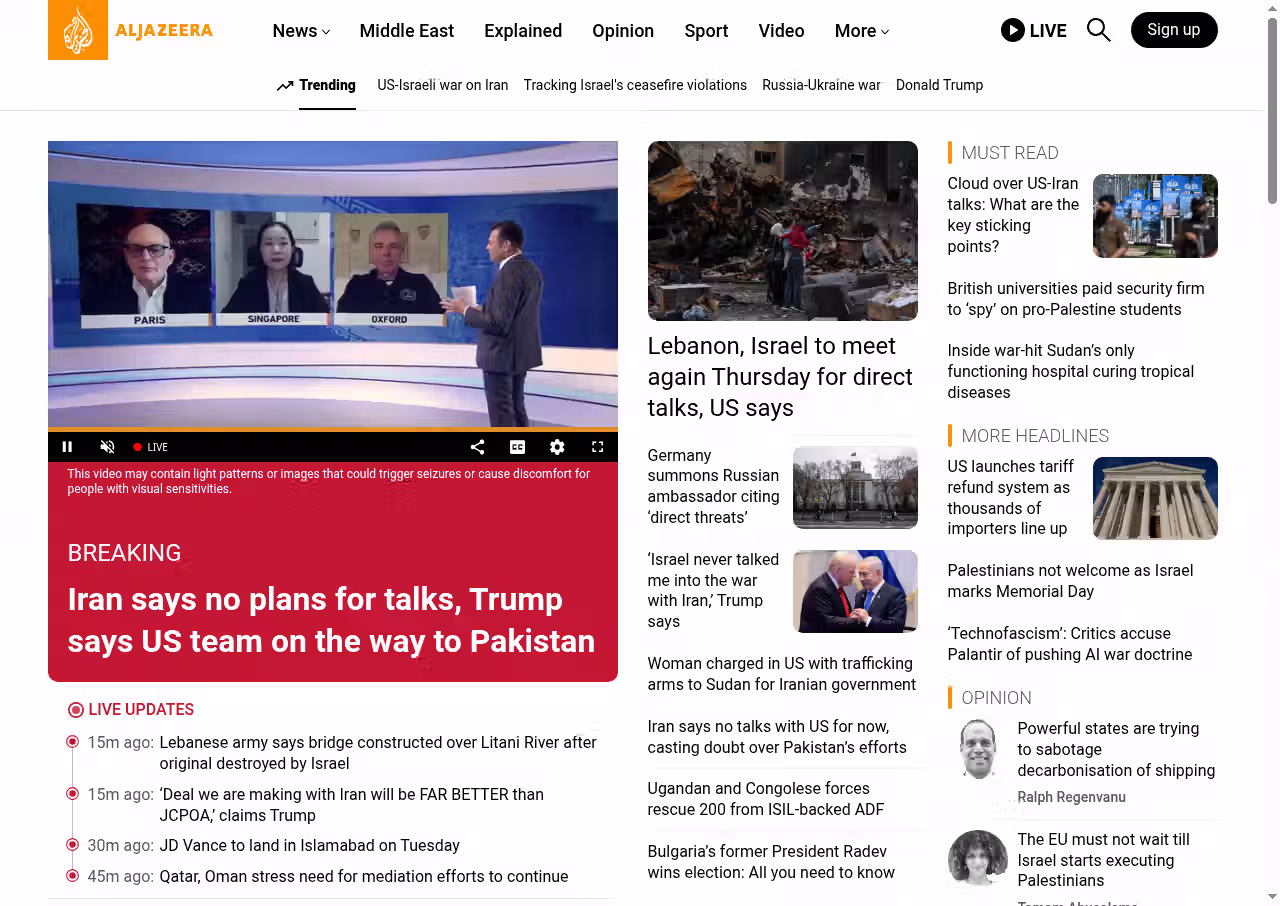Toggle closed captions on video
This screenshot has width=1280, height=906.
click(x=517, y=447)
